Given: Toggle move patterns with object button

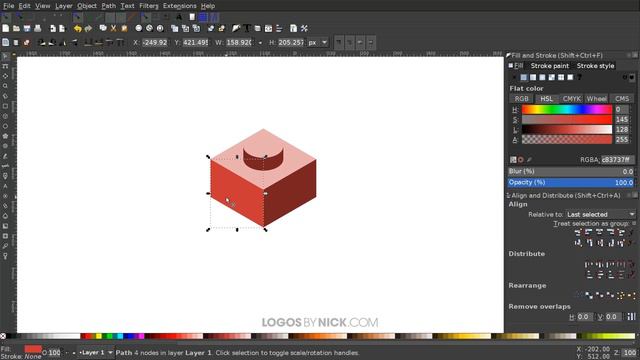Looking at the screenshot, I should (371, 42).
